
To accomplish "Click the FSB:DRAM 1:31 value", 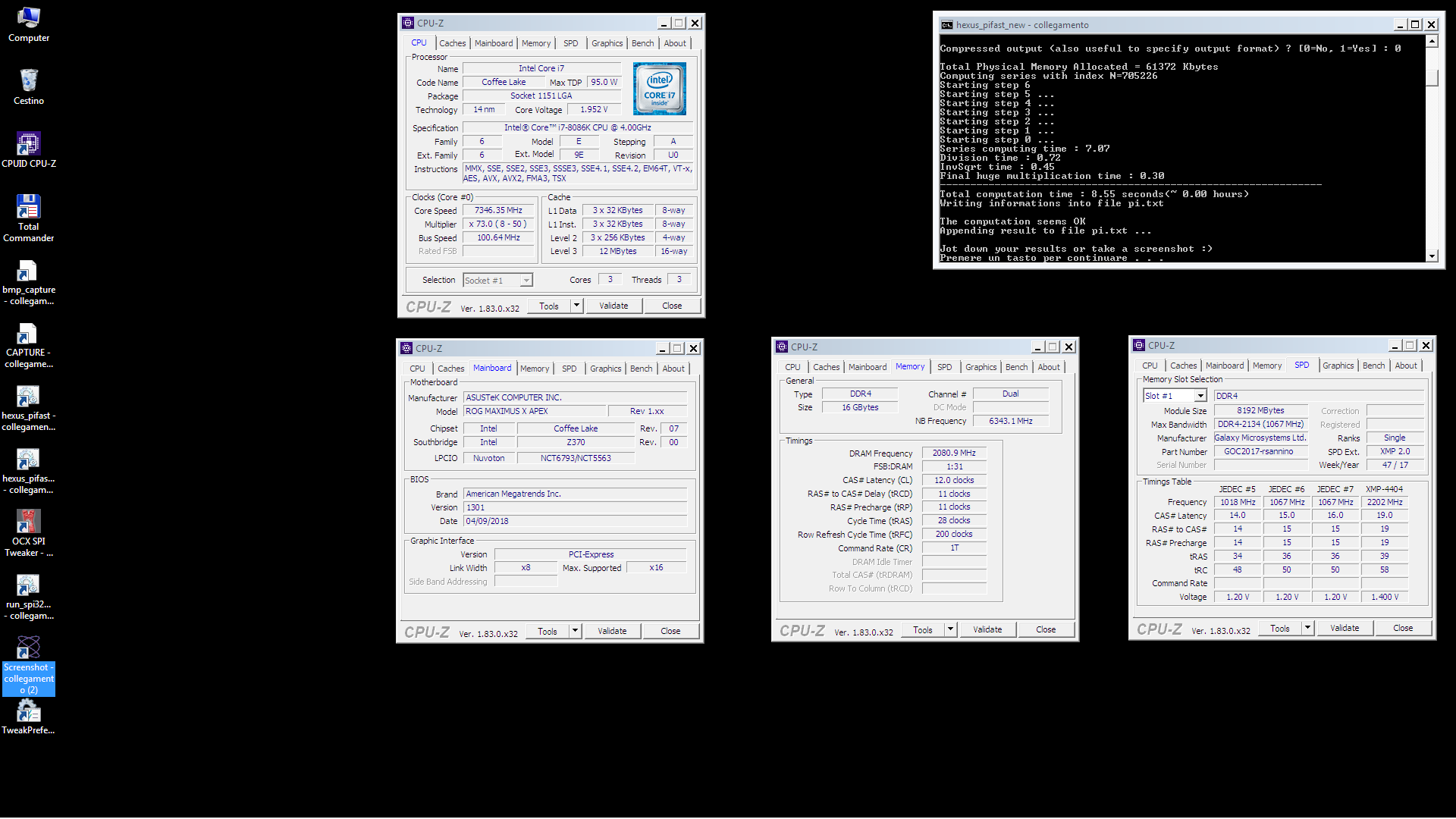I will click(x=954, y=466).
